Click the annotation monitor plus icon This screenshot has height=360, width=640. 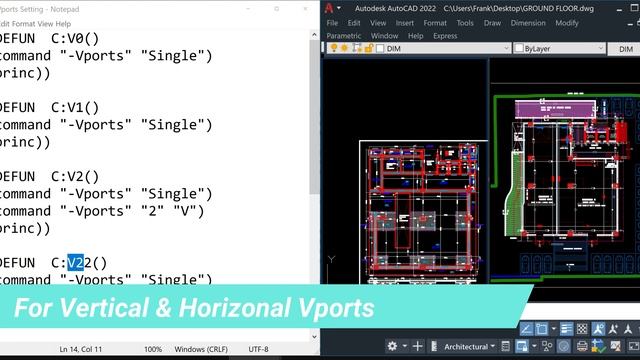[x=418, y=346]
